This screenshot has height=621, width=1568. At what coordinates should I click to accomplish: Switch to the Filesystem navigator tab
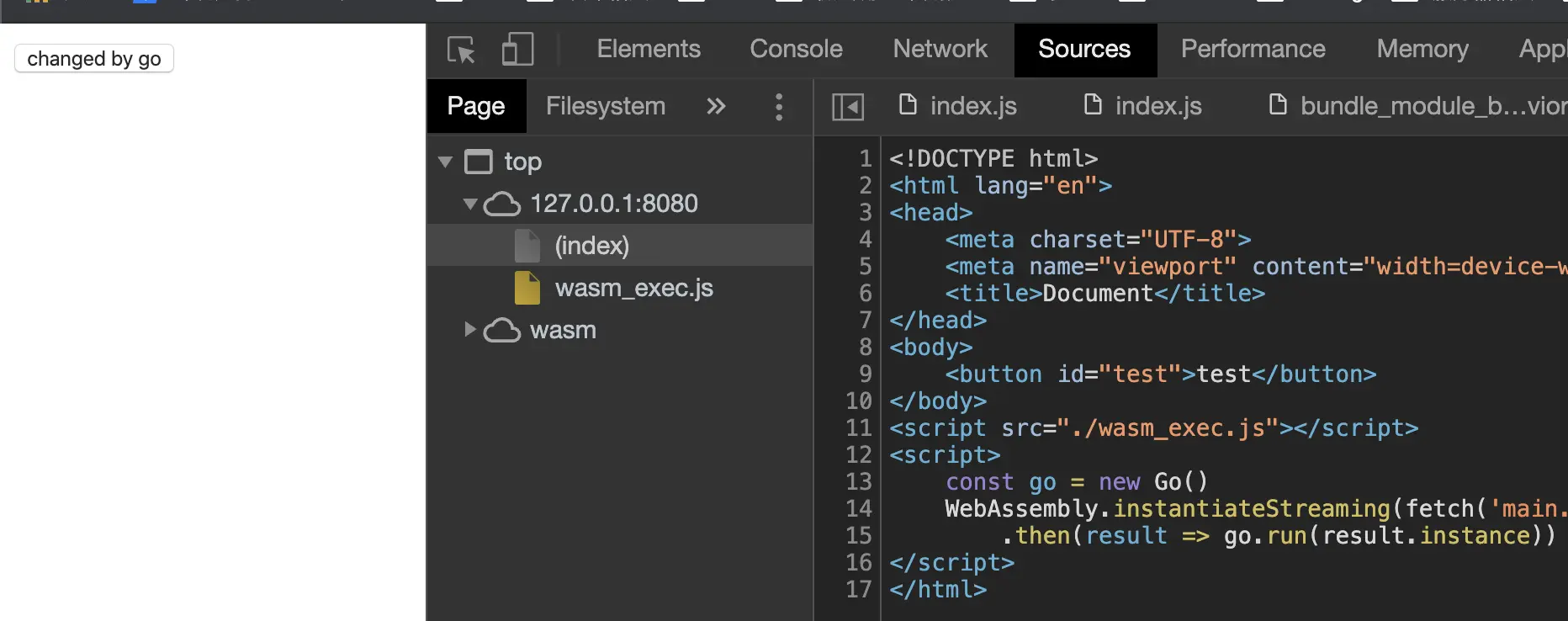click(x=606, y=107)
